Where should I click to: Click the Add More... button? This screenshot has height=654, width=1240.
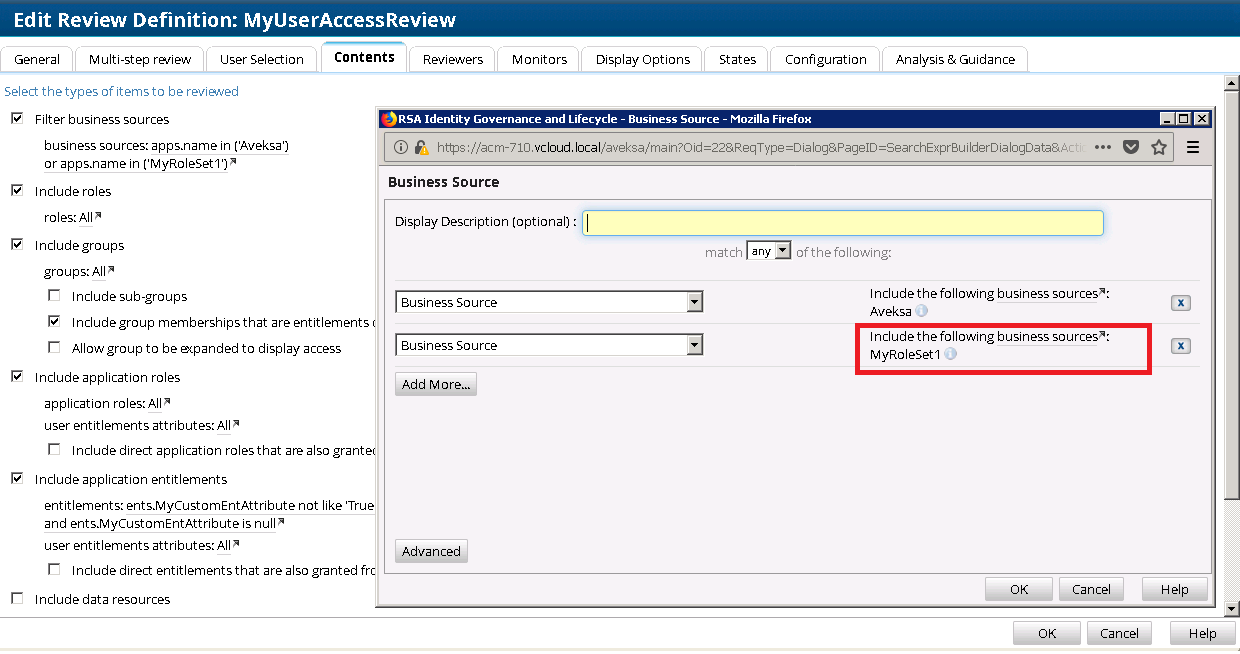[x=435, y=384]
